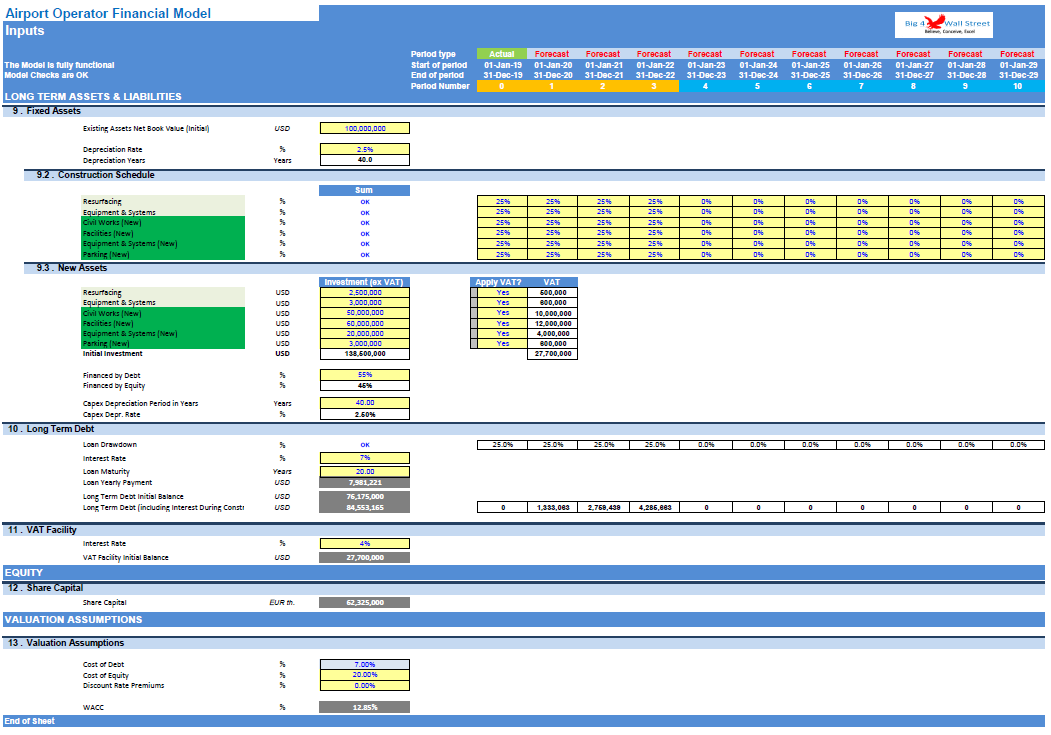Click the '9.2 . Construction Schedule' section header
The height and width of the screenshot is (735, 1051).
pyautogui.click(x=96, y=175)
